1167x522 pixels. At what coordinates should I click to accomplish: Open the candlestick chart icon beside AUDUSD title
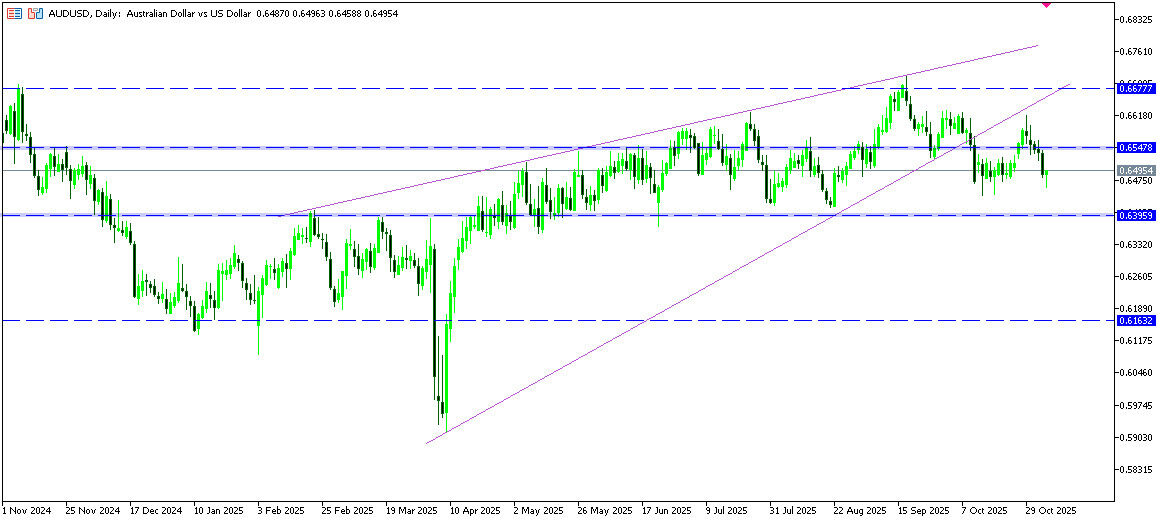pyautogui.click(x=35, y=14)
